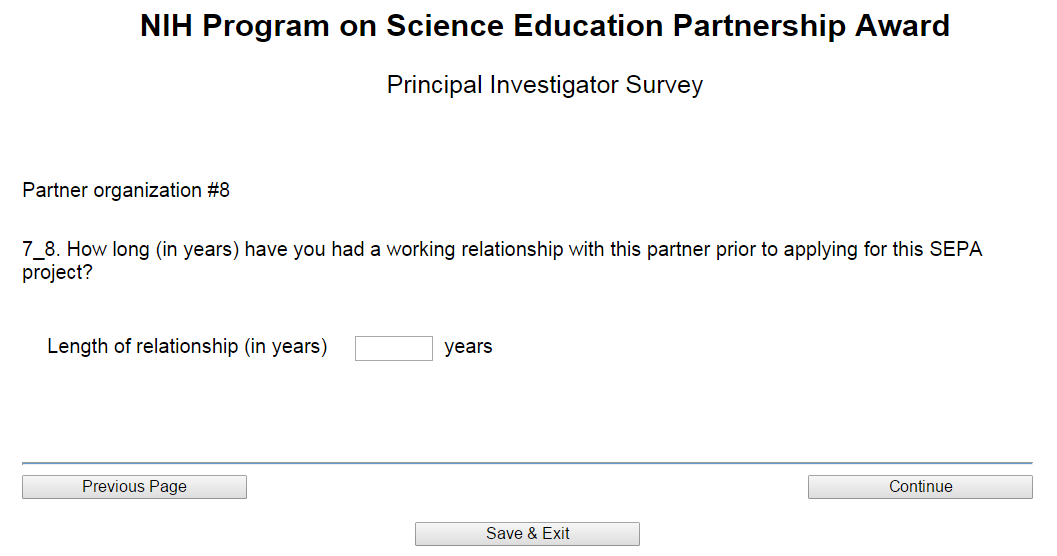The width and height of the screenshot is (1057, 556).
Task: Click the question 7_8 text
Action: pyautogui.click(x=500, y=250)
